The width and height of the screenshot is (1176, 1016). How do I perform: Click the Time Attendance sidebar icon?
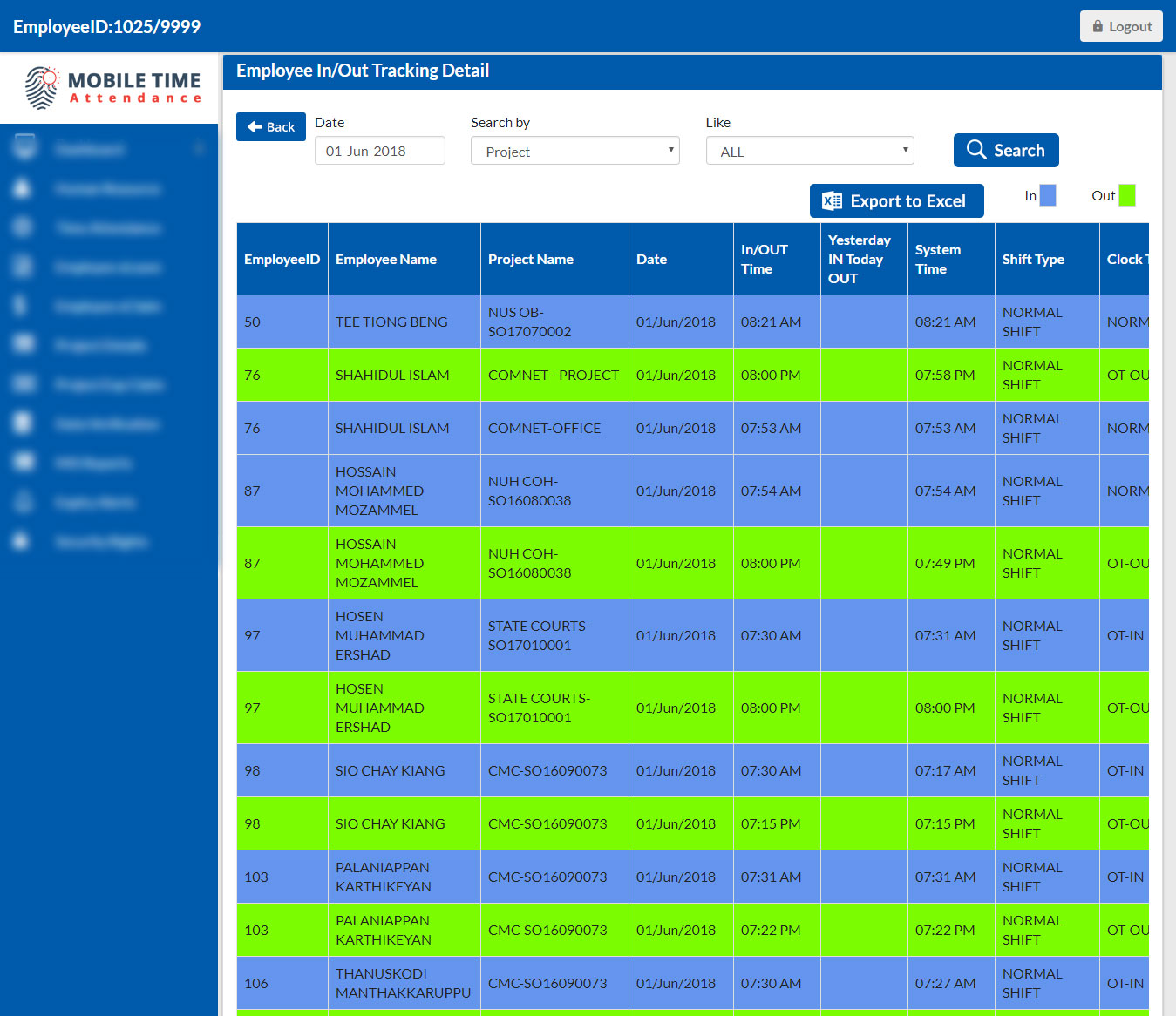click(x=23, y=227)
